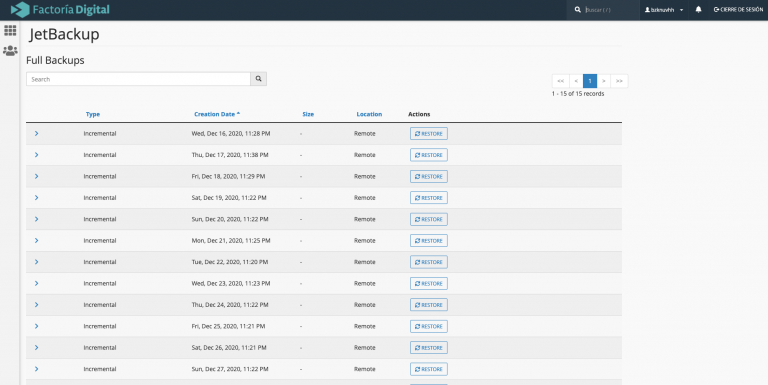
Task: Open the apps grid sidebar icon
Action: pos(10,30)
